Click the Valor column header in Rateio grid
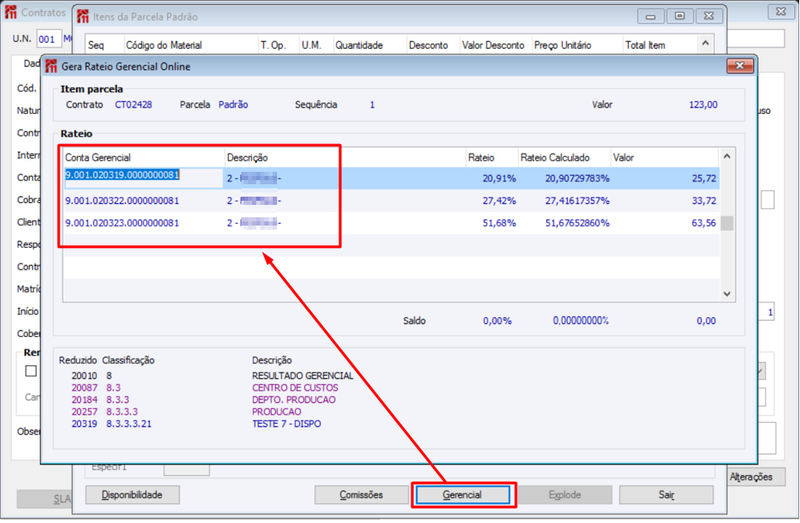The height and width of the screenshot is (523, 800). (x=665, y=157)
